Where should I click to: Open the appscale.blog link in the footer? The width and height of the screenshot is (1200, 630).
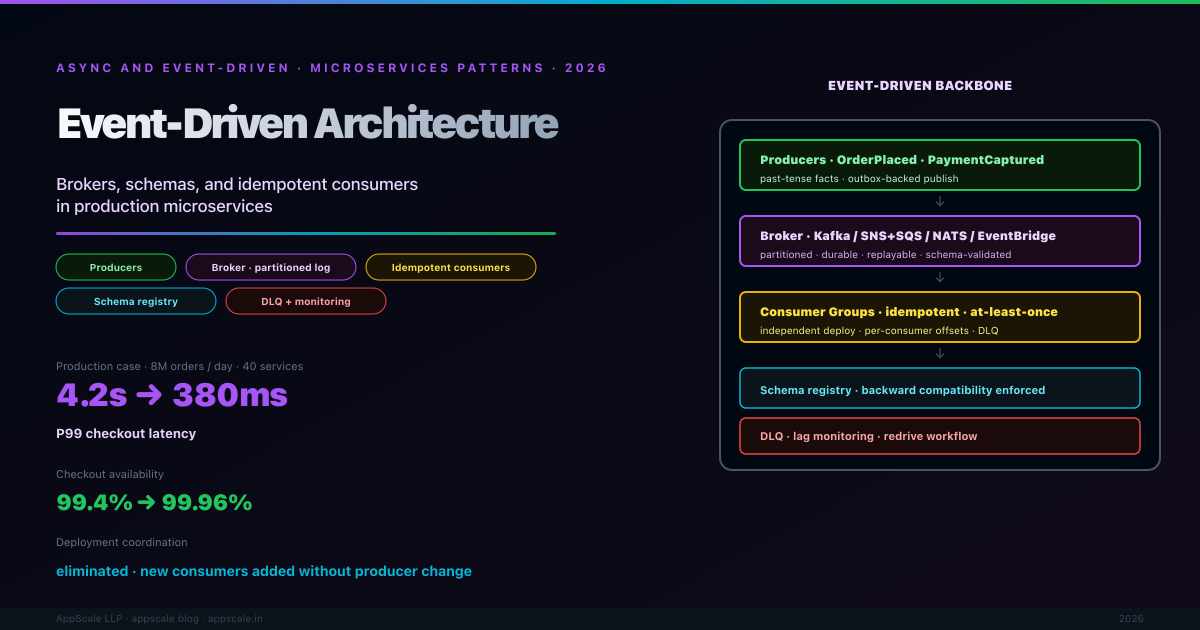pyautogui.click(x=166, y=619)
